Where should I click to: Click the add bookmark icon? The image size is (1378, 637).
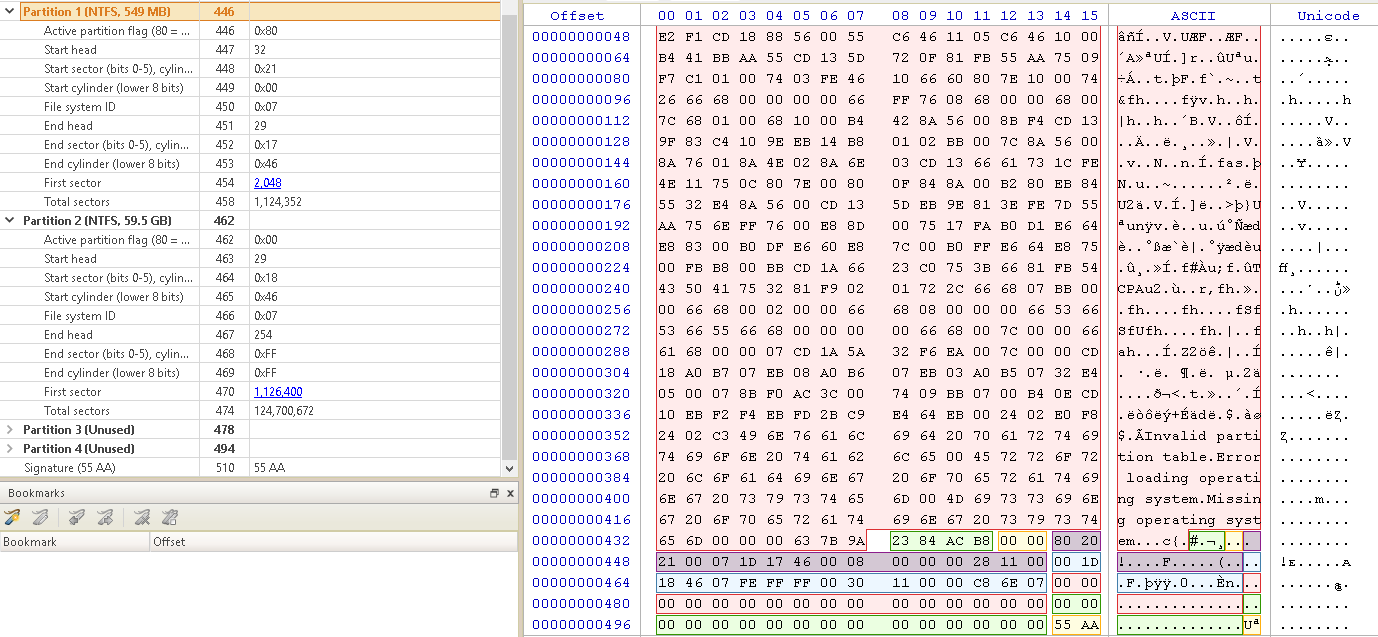(13, 517)
